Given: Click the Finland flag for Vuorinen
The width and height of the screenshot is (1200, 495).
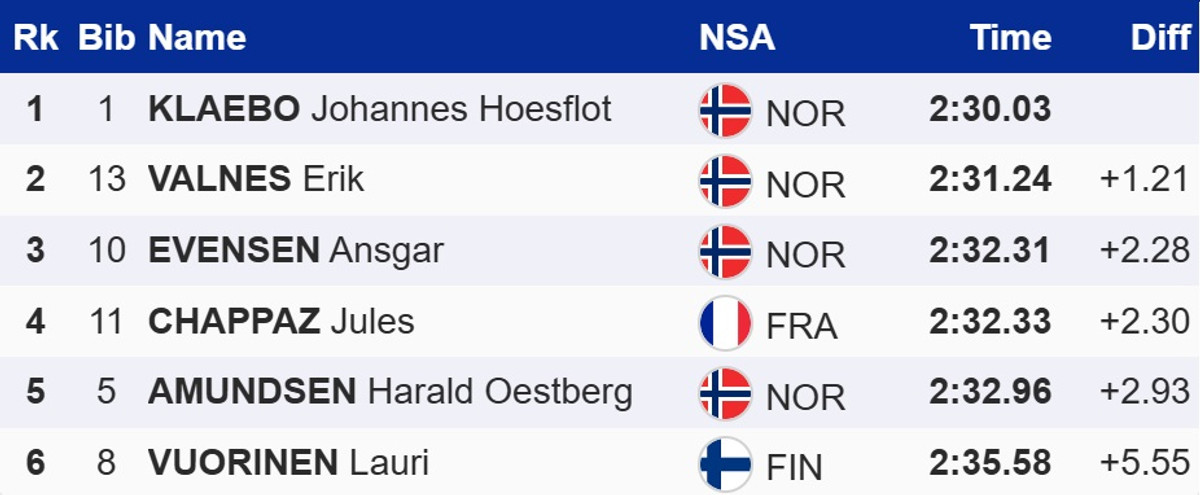Looking at the screenshot, I should coord(725,464).
